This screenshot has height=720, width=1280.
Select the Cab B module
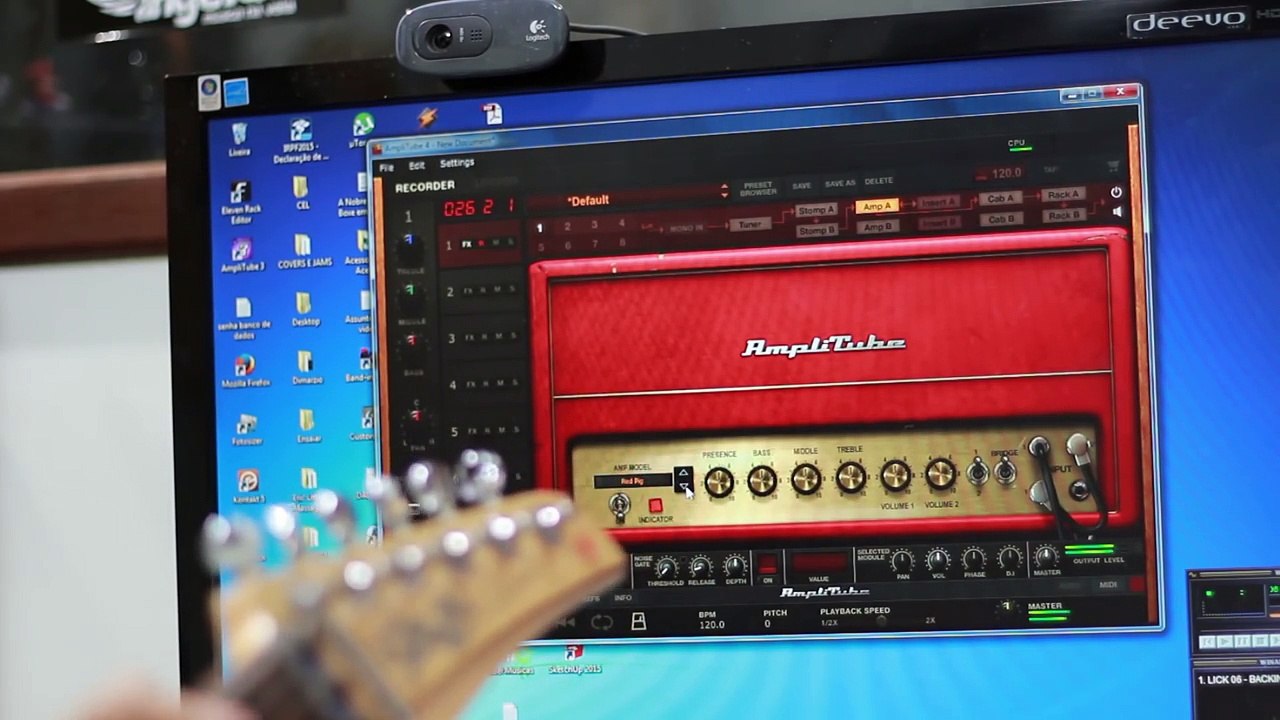point(1001,218)
